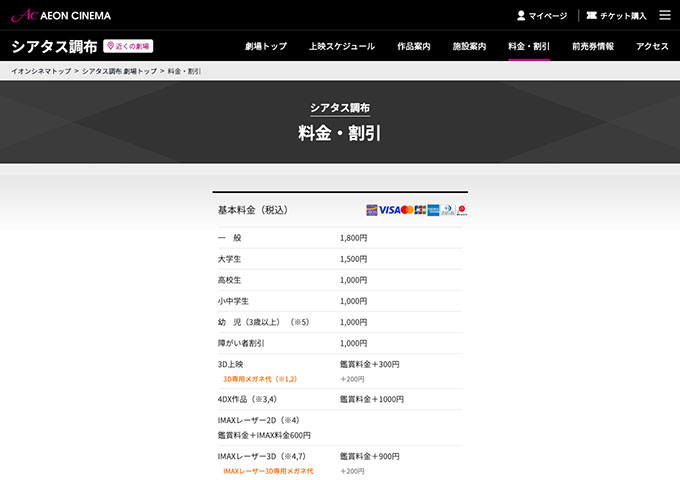Click the チケット購入 ticket icon
This screenshot has width=680, height=480.
click(x=592, y=16)
